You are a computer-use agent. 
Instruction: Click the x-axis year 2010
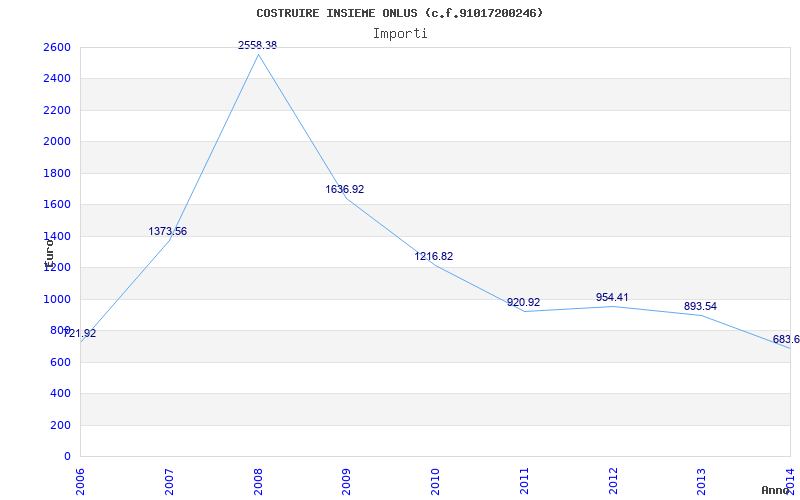coord(436,482)
